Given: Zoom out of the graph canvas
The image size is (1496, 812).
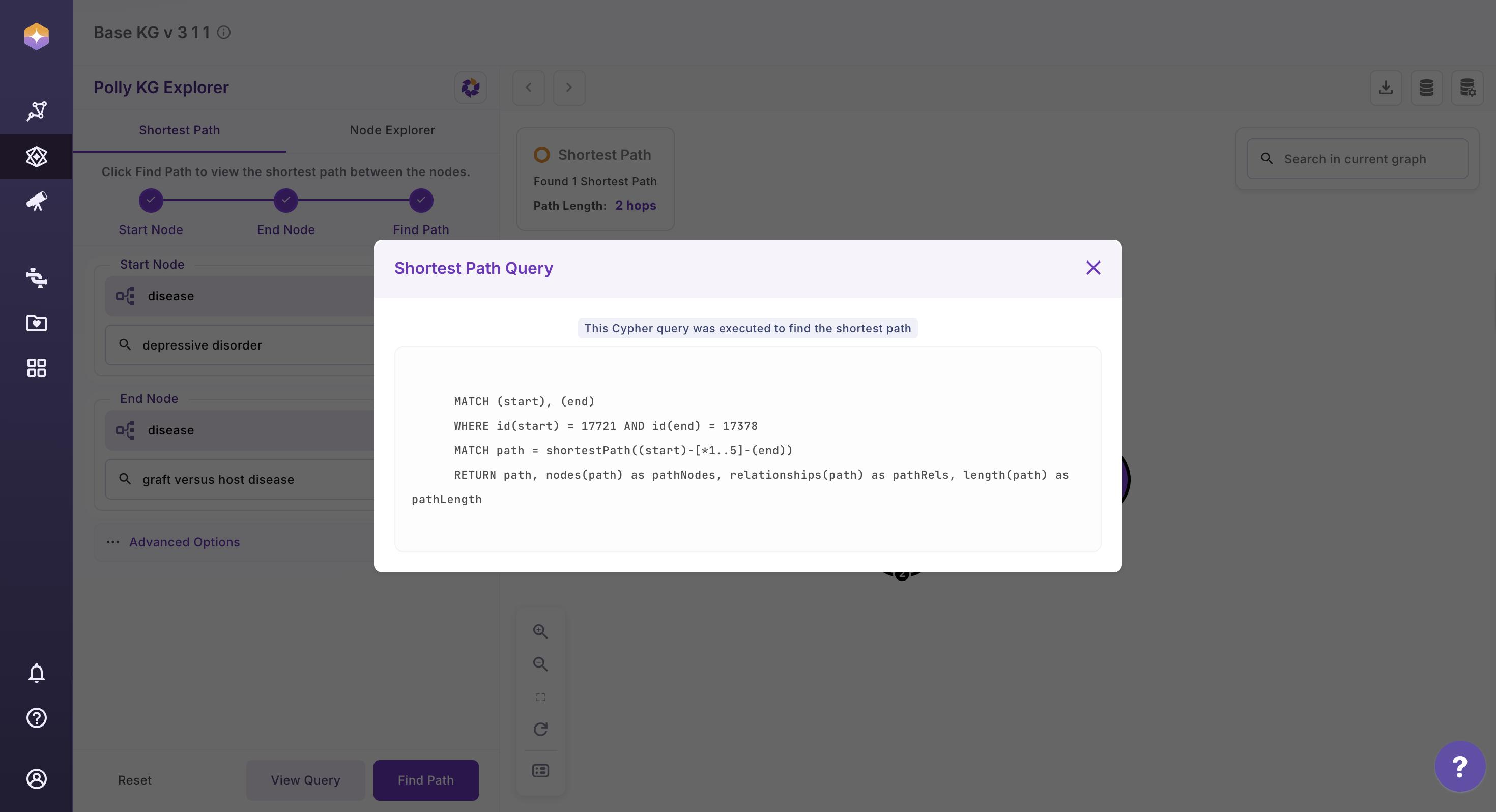Looking at the screenshot, I should (540, 664).
